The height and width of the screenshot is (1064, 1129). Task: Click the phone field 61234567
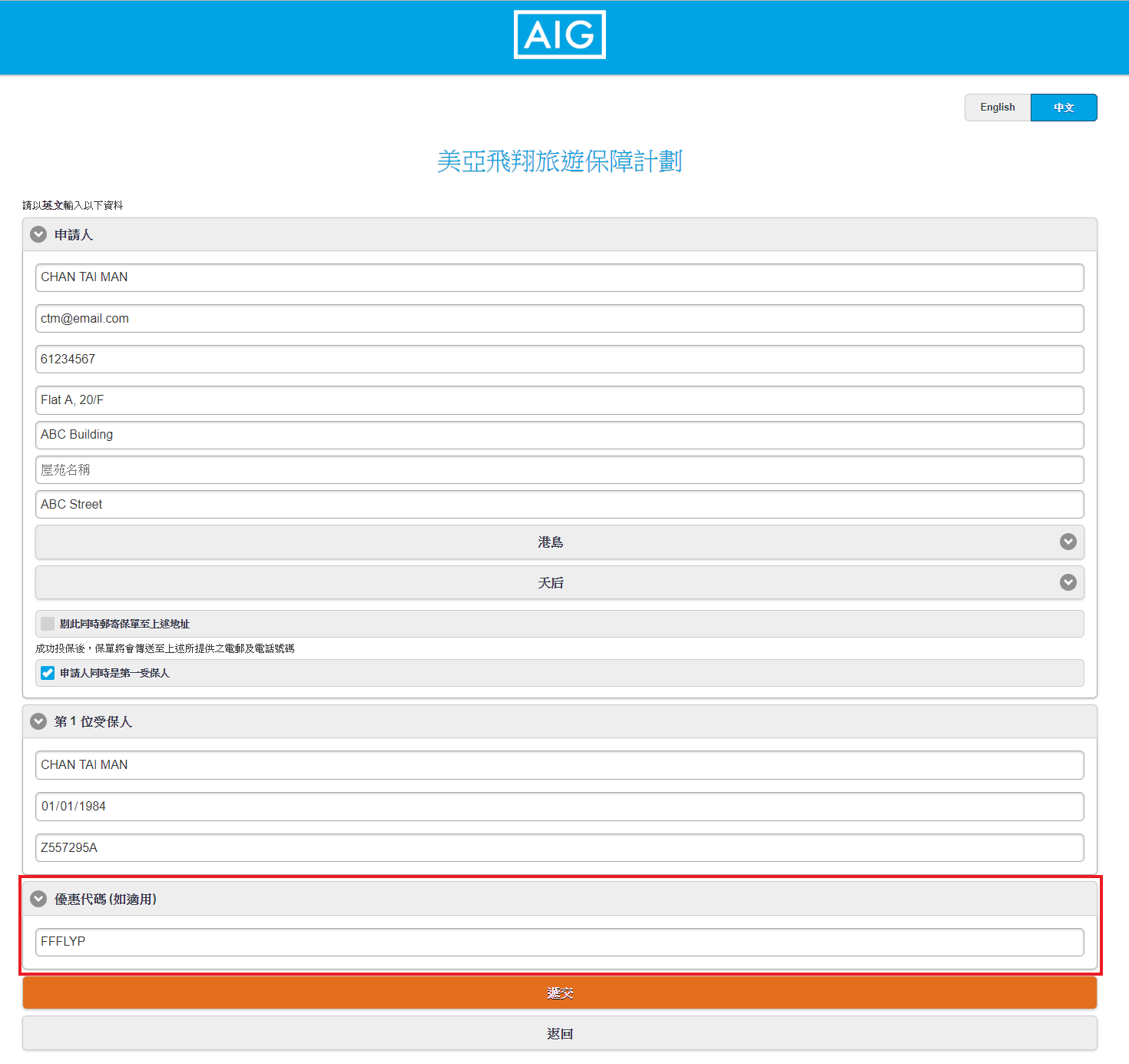click(559, 360)
